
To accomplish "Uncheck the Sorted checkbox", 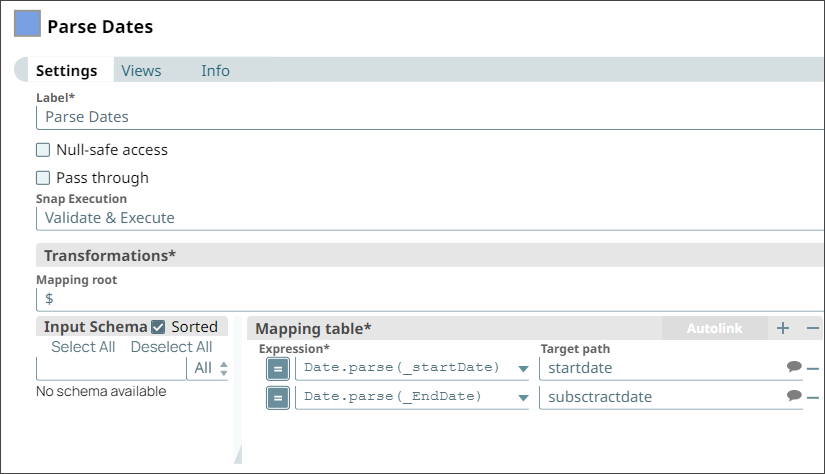I will (158, 327).
